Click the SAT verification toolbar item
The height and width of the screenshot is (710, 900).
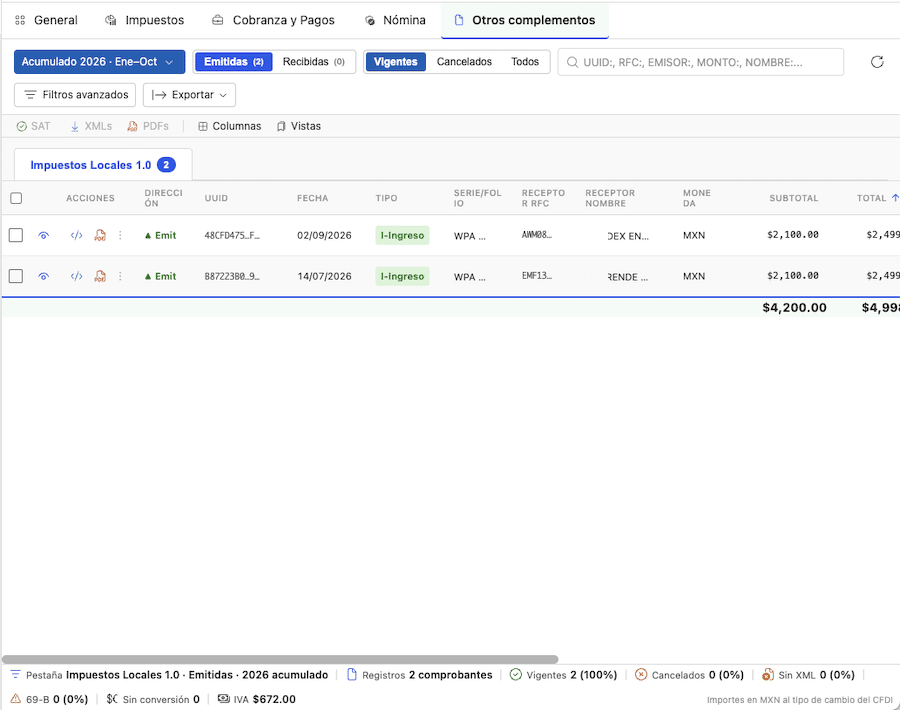click(33, 126)
